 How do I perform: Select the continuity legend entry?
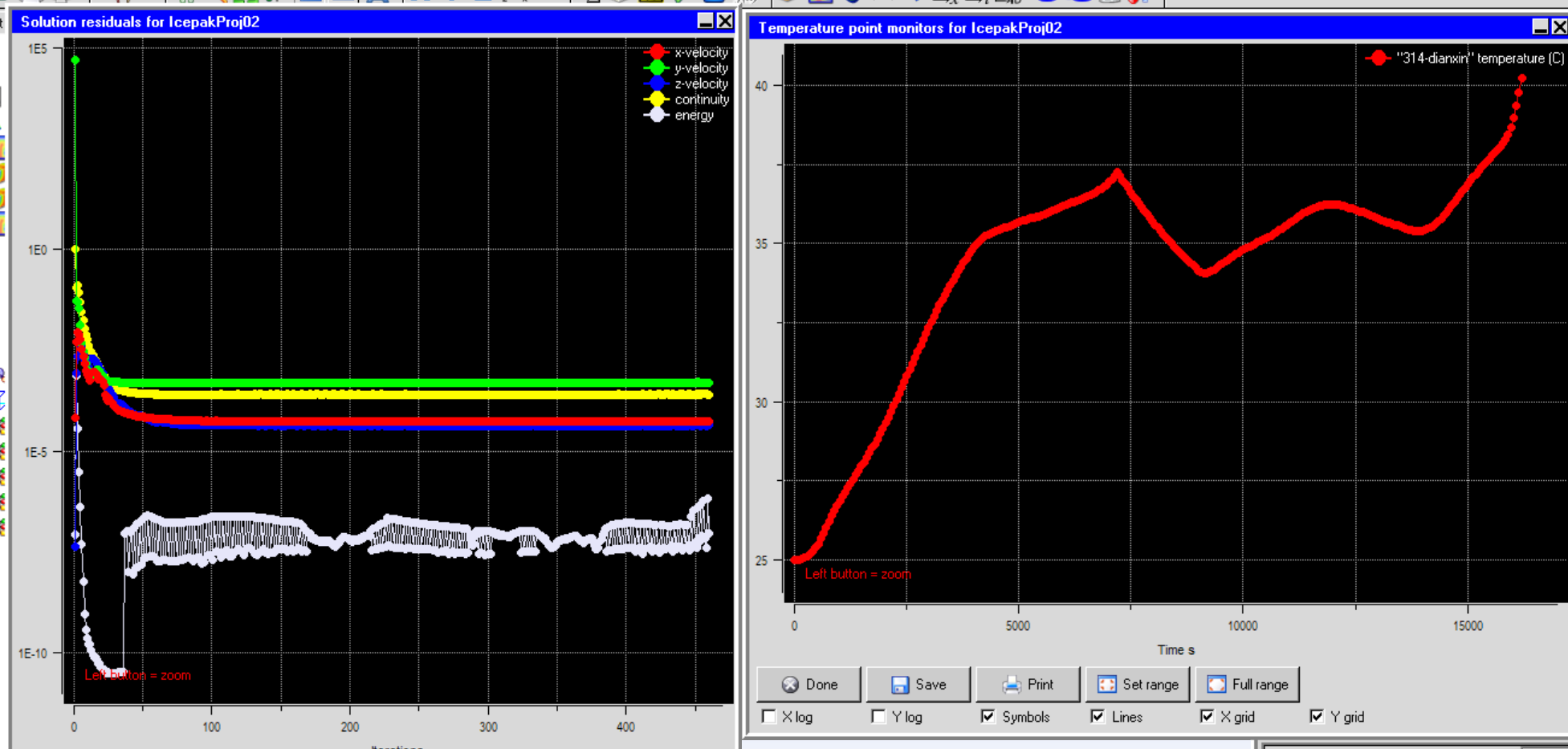coord(686,100)
